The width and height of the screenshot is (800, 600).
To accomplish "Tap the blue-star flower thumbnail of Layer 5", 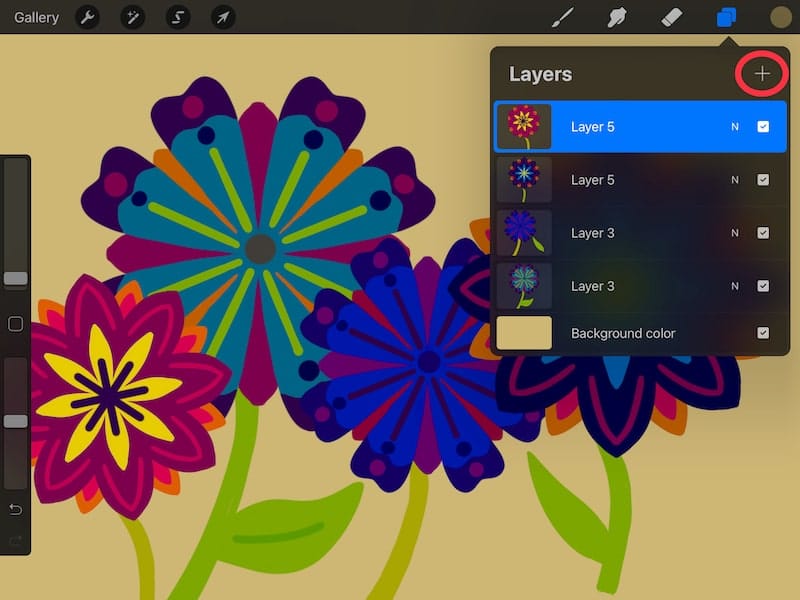I will coord(524,180).
